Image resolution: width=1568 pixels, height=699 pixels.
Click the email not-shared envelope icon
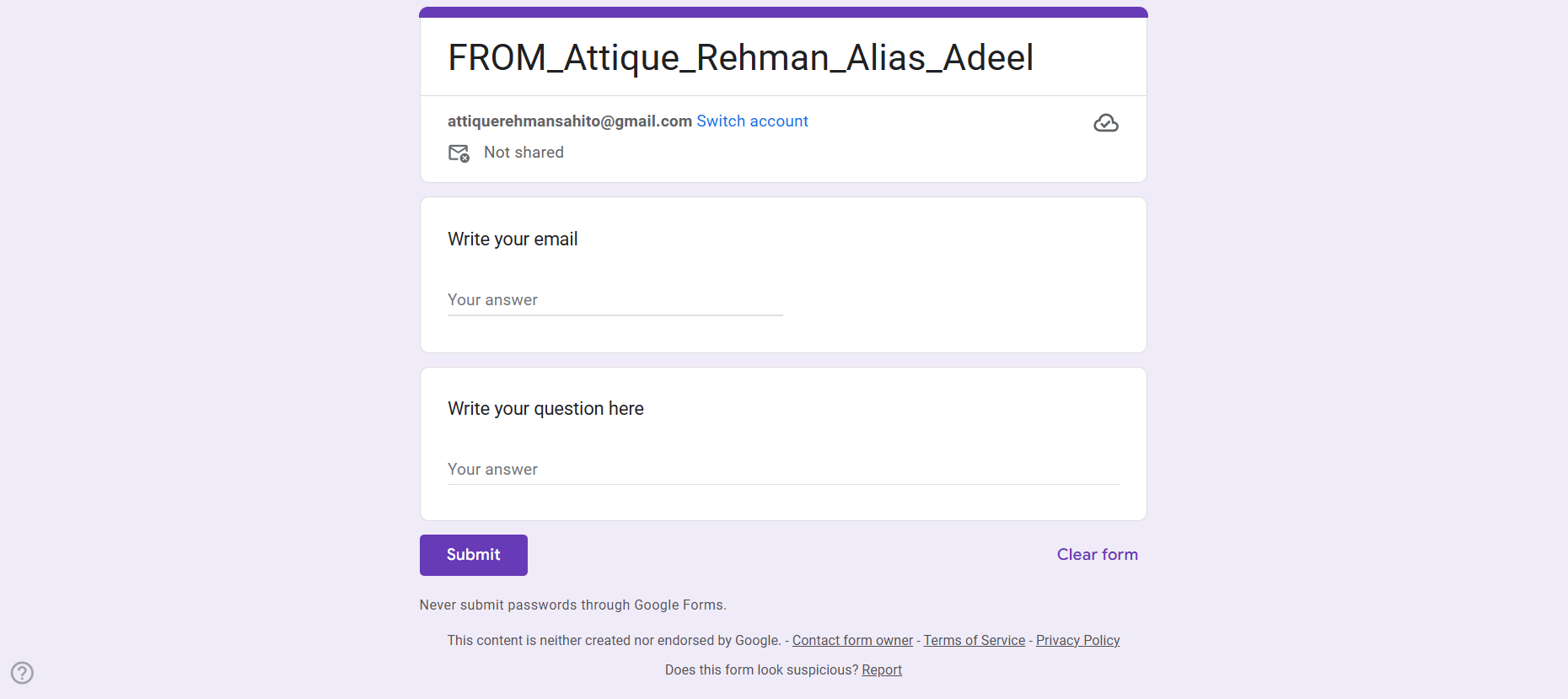pos(459,153)
